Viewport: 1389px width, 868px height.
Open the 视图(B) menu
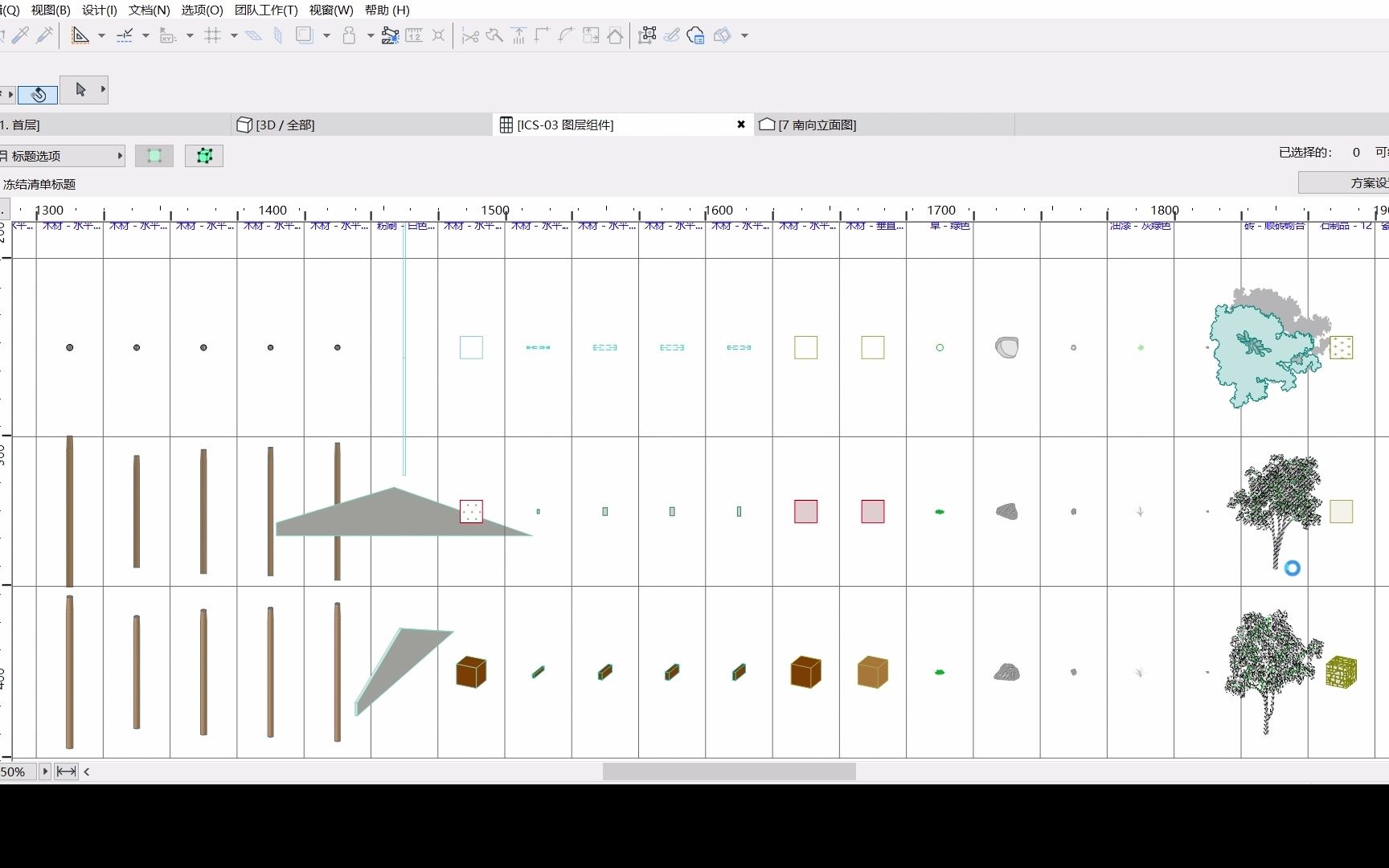(51, 10)
